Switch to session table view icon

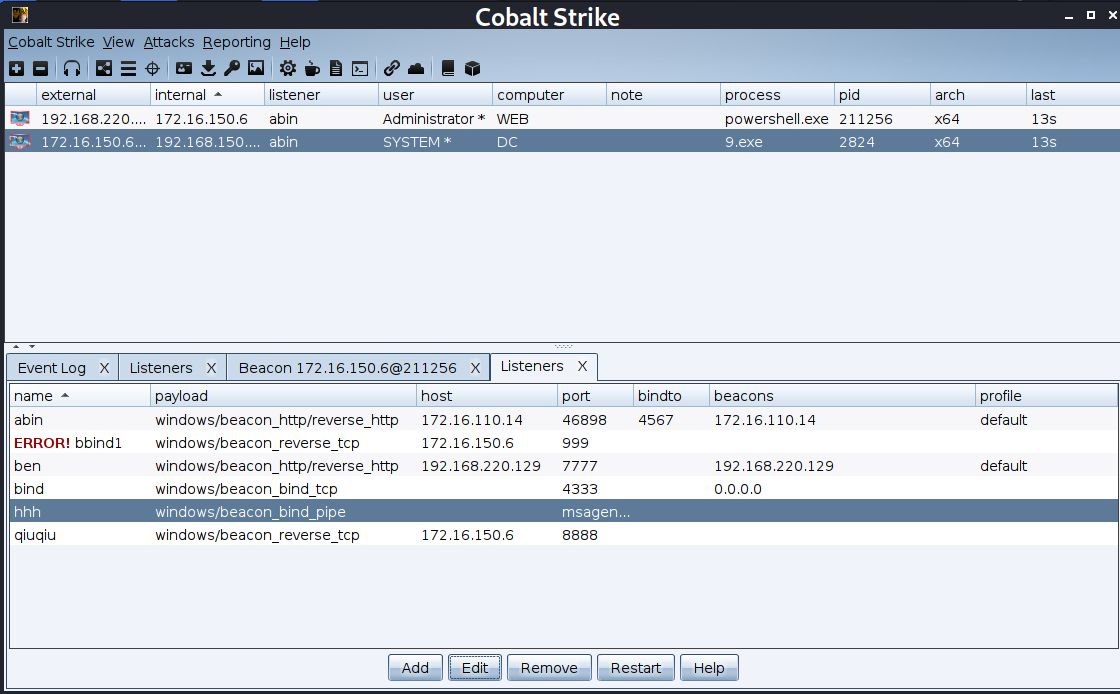pyautogui.click(x=129, y=69)
